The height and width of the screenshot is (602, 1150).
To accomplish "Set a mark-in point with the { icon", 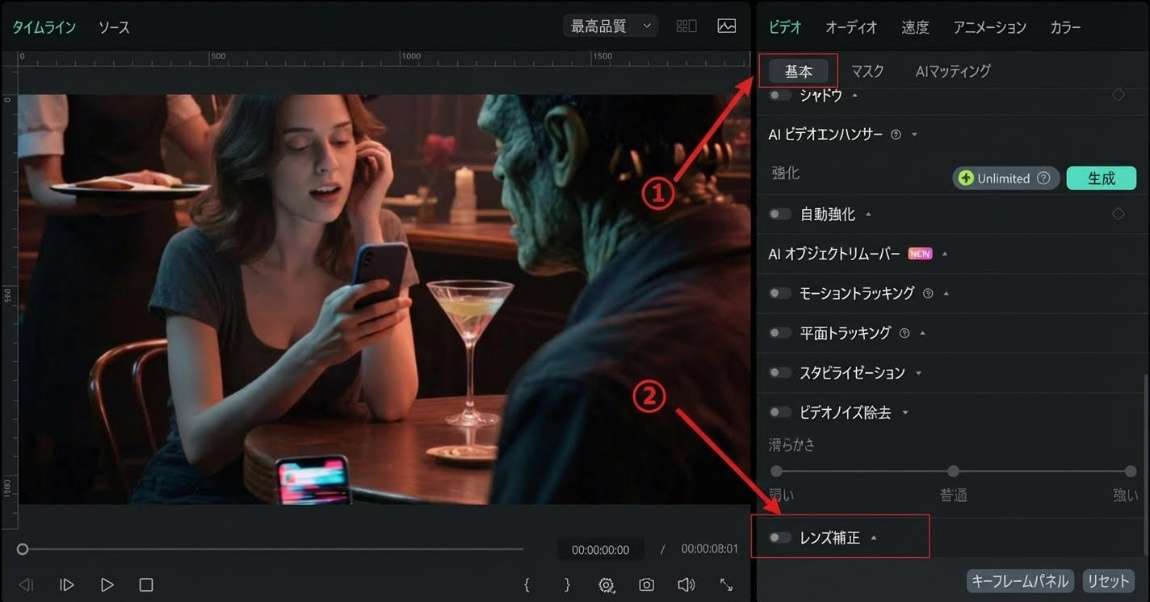I will pyautogui.click(x=527, y=585).
